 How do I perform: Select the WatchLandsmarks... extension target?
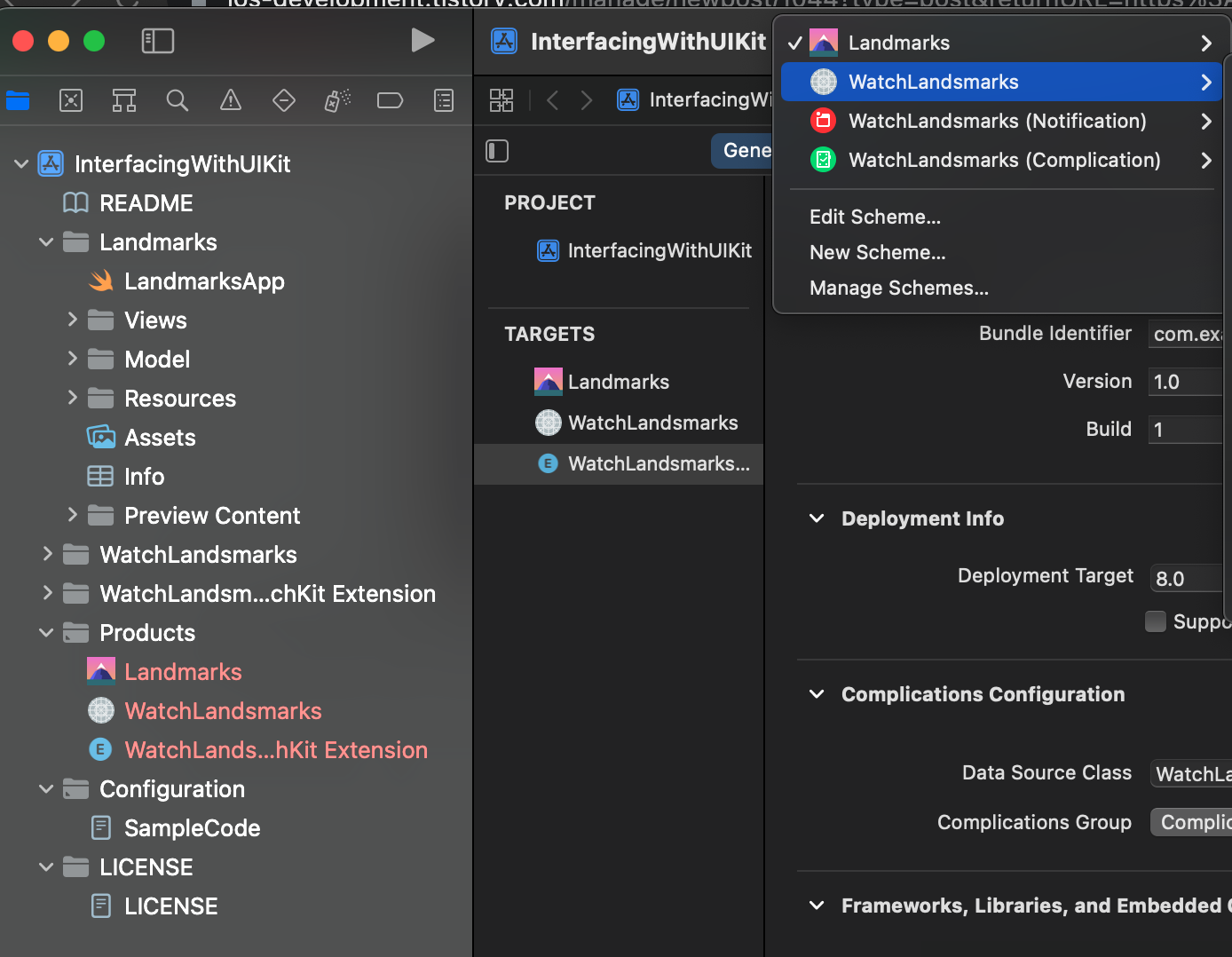[x=619, y=463]
